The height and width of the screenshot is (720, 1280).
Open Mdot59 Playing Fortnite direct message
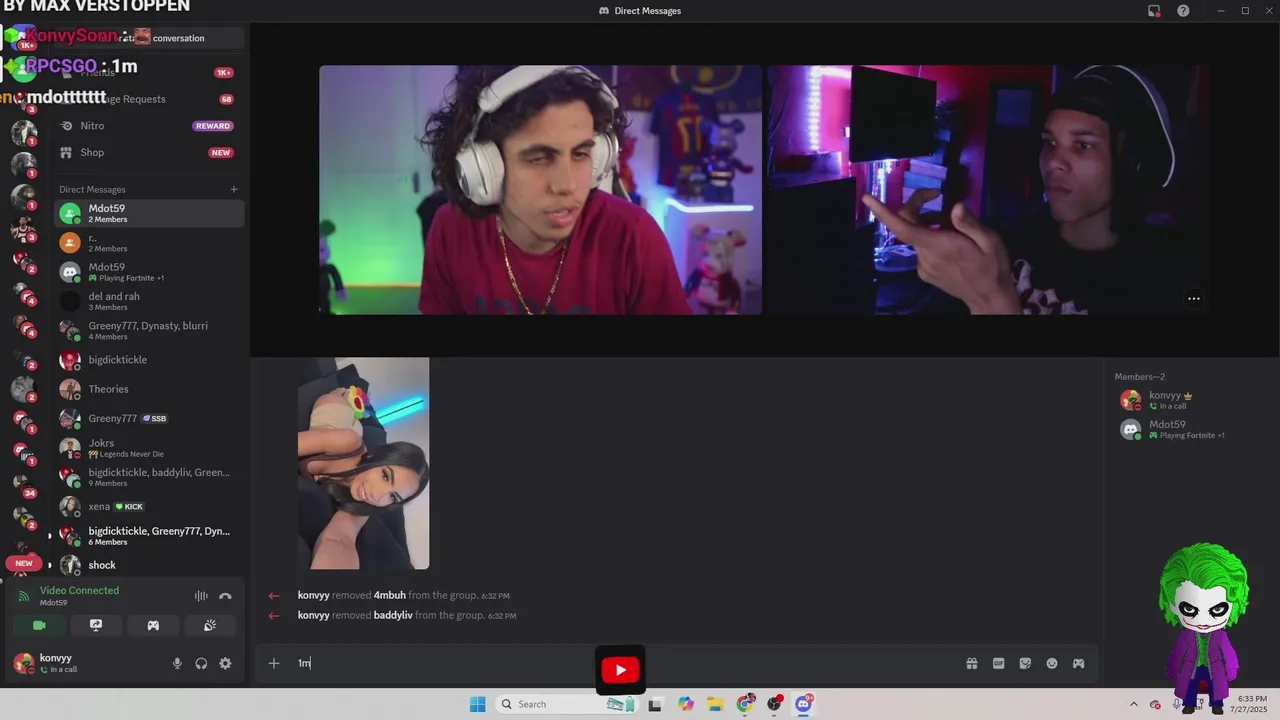pyautogui.click(x=149, y=272)
